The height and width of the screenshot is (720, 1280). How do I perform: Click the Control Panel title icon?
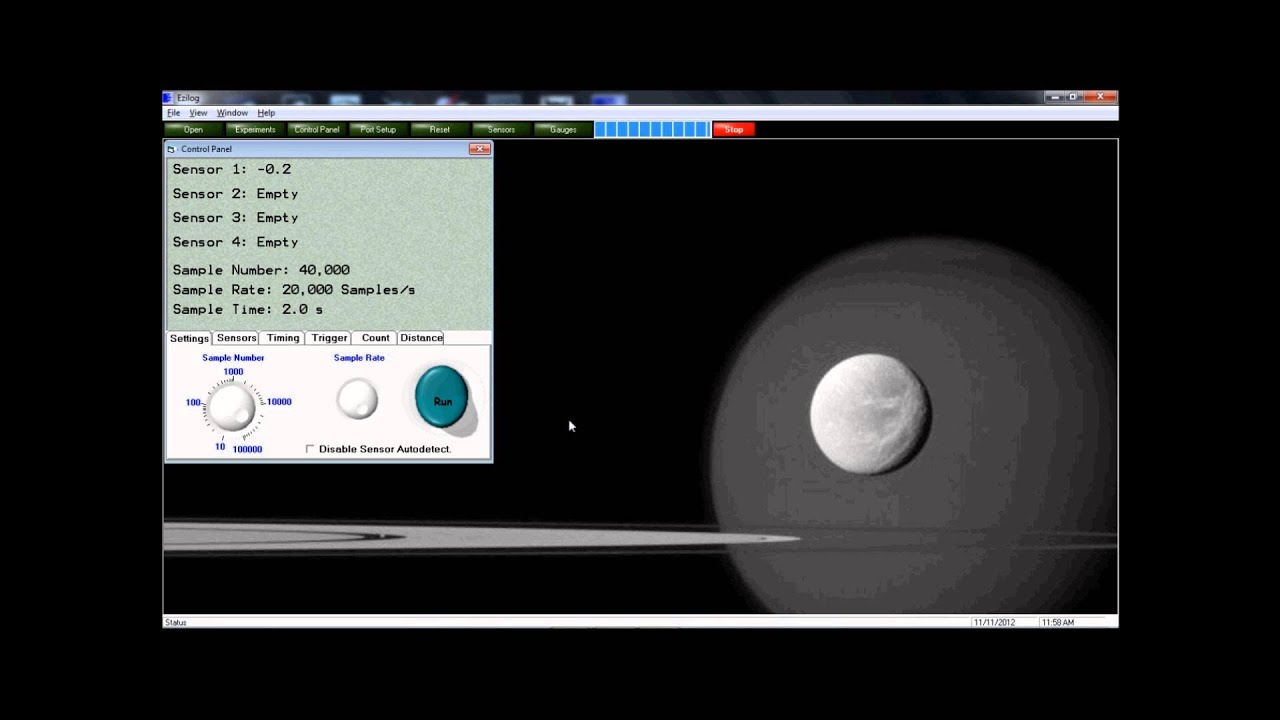click(171, 149)
